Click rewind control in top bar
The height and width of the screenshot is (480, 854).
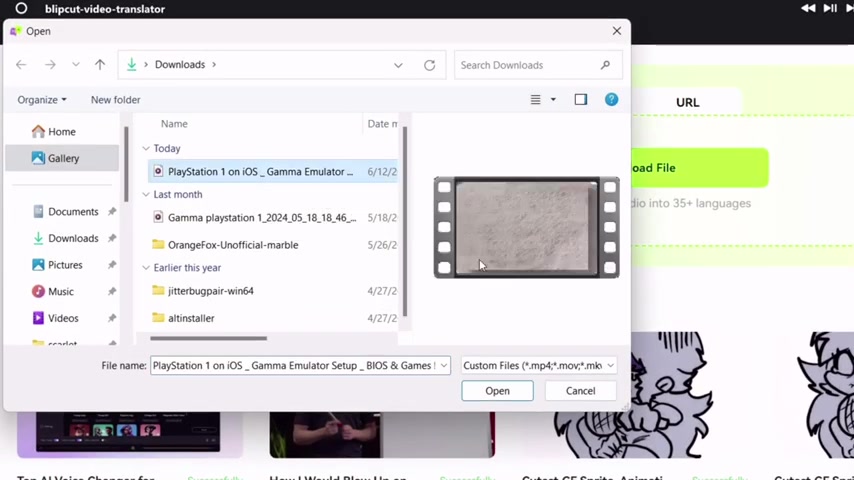click(x=808, y=8)
